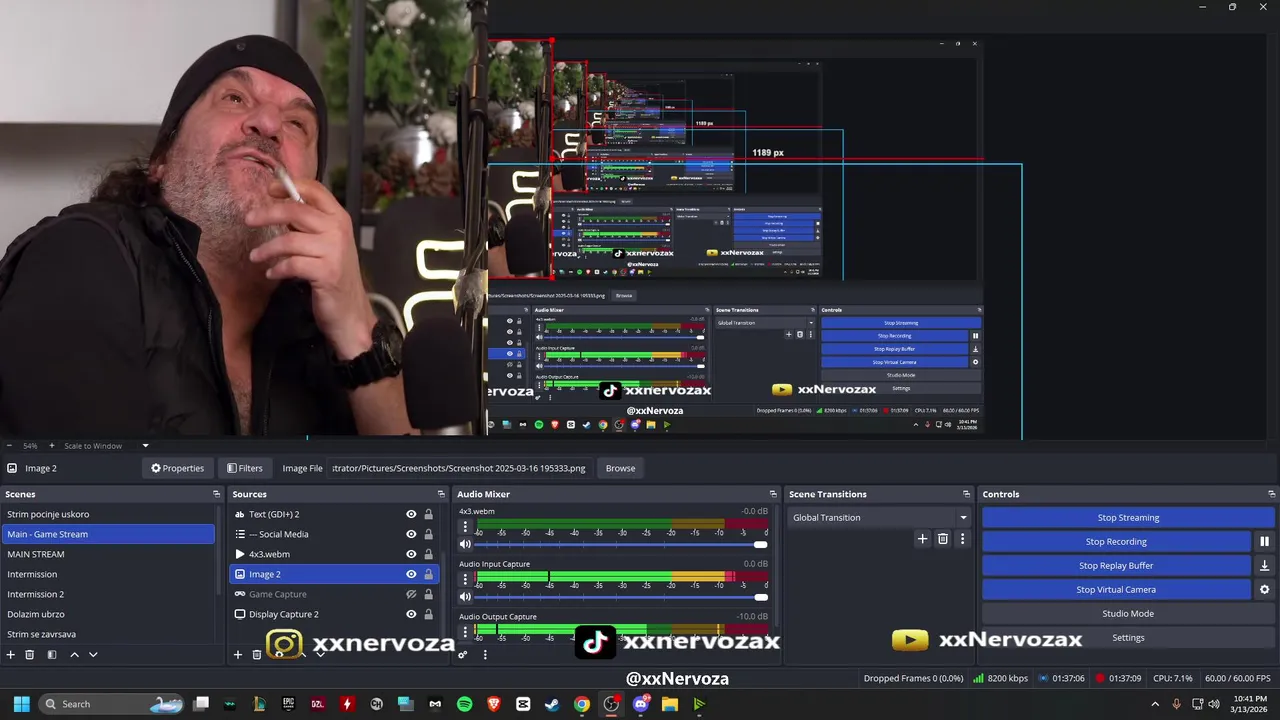Select the Display Capture 2 source row

point(334,614)
